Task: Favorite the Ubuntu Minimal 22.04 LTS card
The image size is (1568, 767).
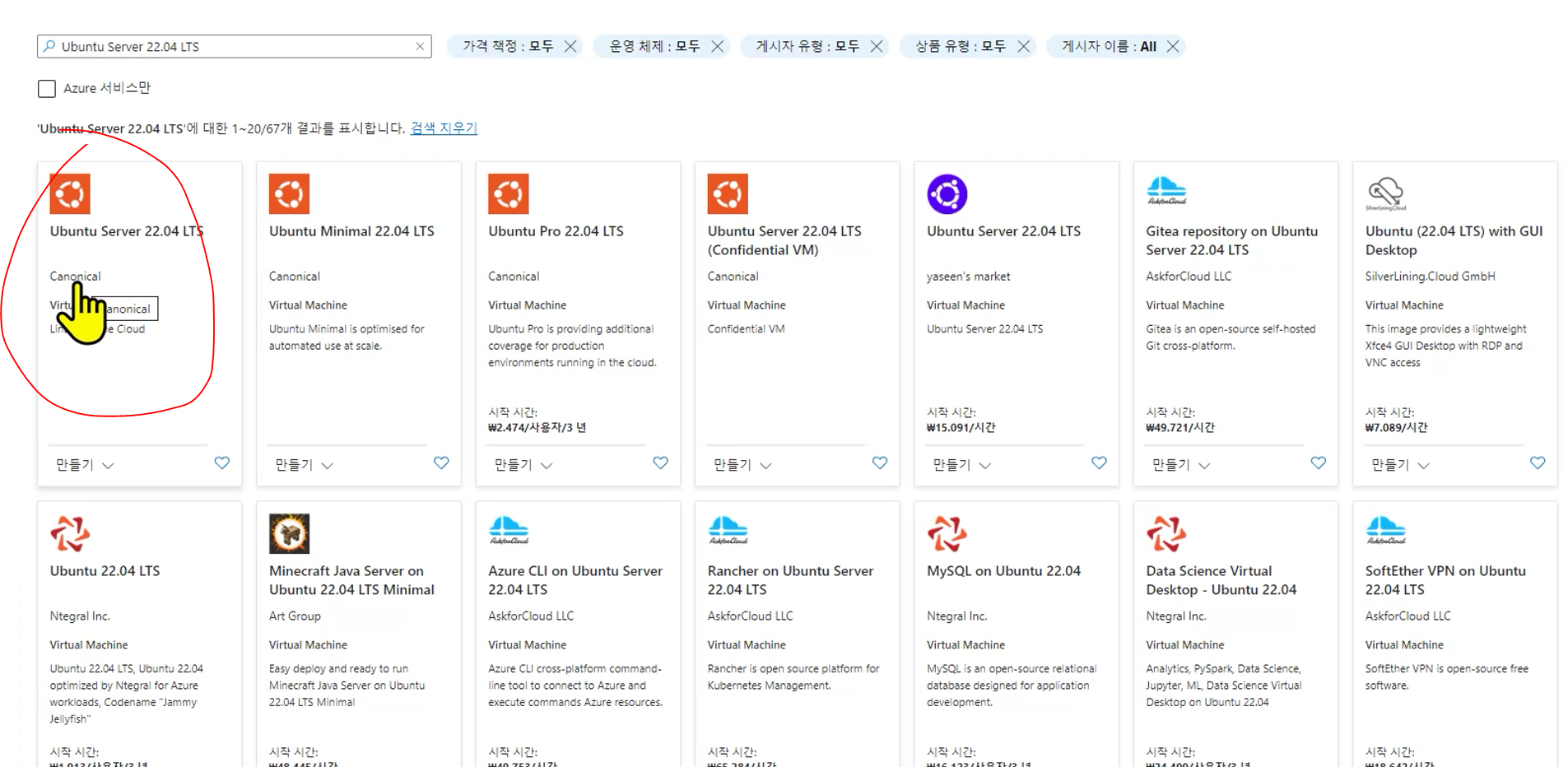Action: (x=441, y=463)
